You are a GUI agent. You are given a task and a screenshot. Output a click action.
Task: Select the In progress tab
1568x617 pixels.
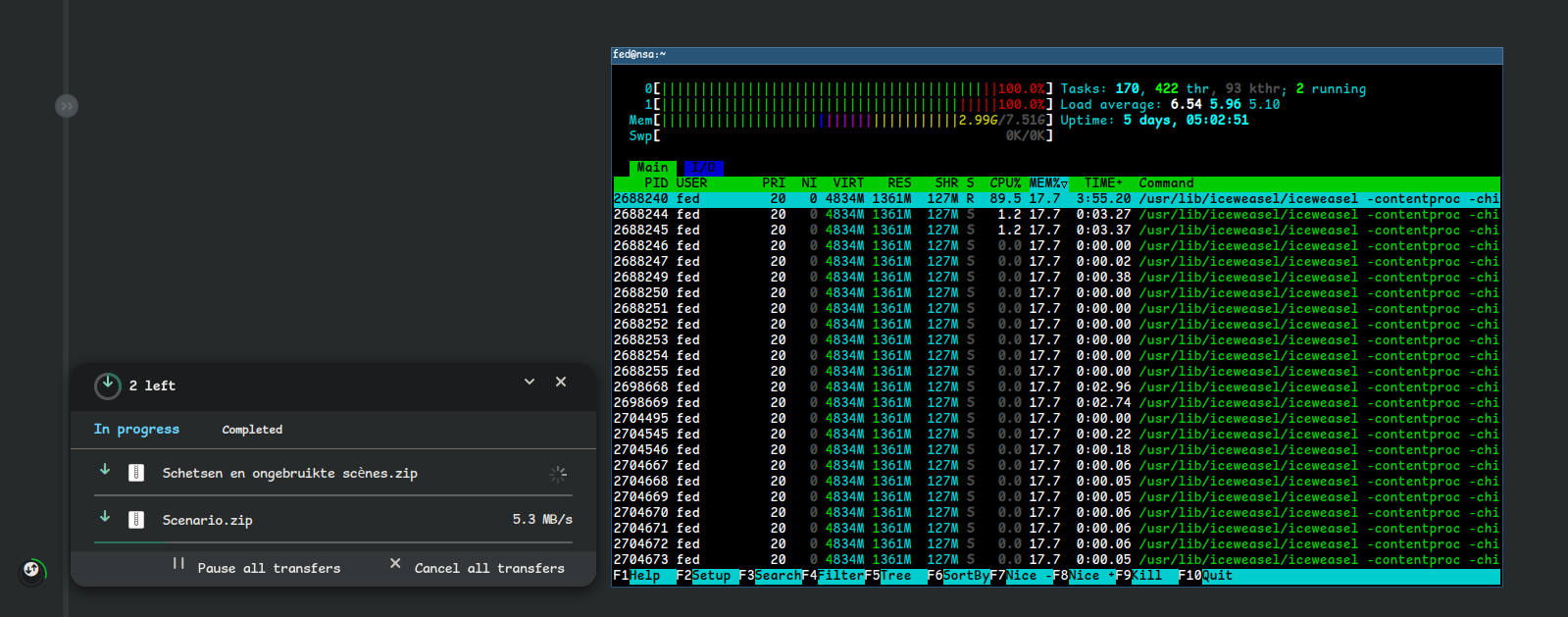point(136,430)
